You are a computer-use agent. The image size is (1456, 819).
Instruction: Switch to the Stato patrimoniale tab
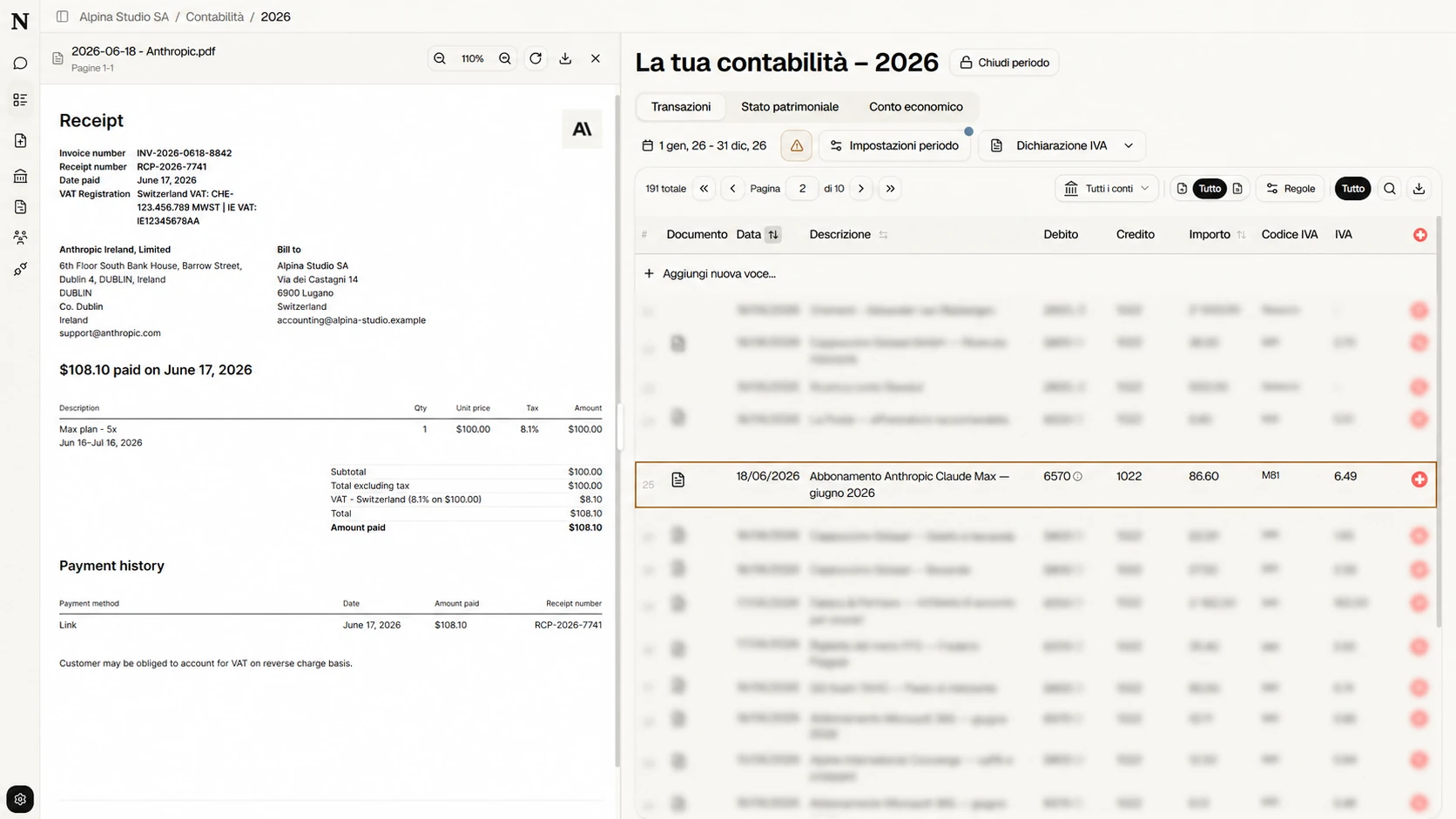(x=790, y=107)
